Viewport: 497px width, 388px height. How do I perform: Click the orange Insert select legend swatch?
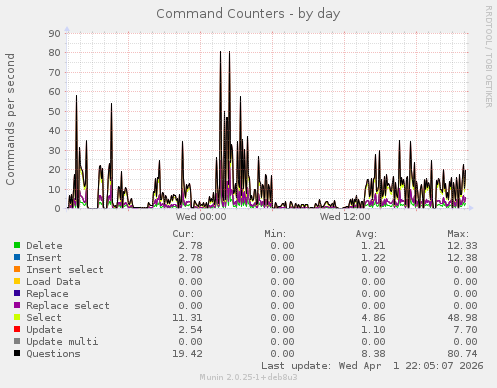click(17, 269)
